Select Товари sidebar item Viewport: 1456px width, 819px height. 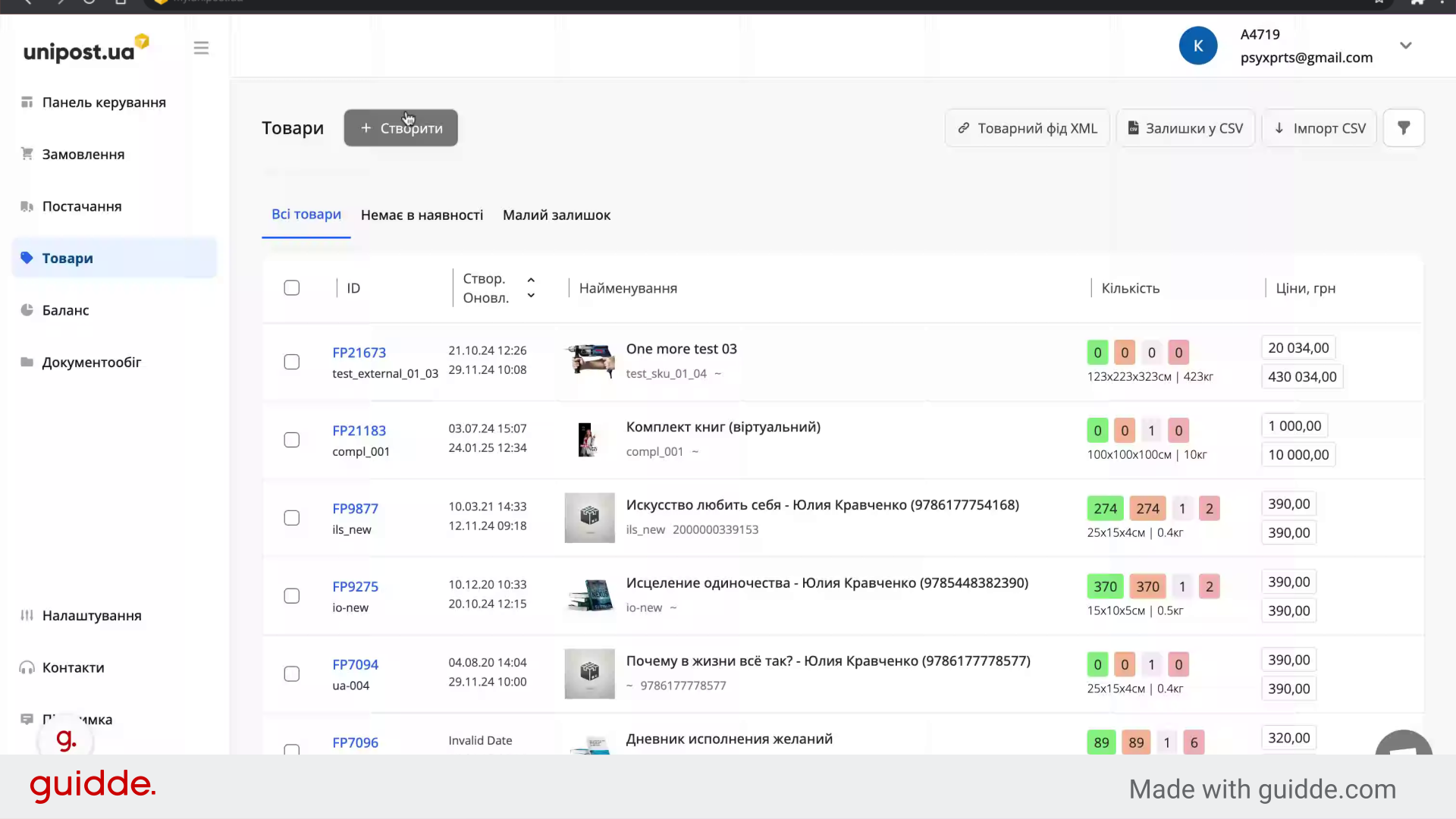[115, 258]
